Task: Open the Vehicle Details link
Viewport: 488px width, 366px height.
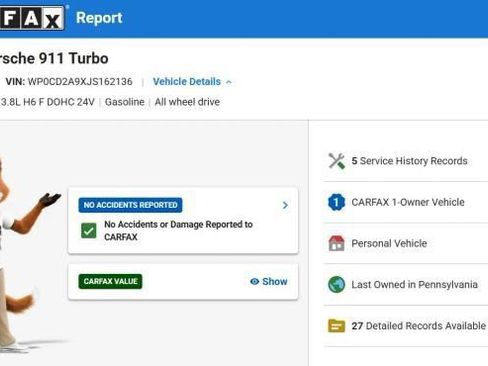Action: click(187, 82)
